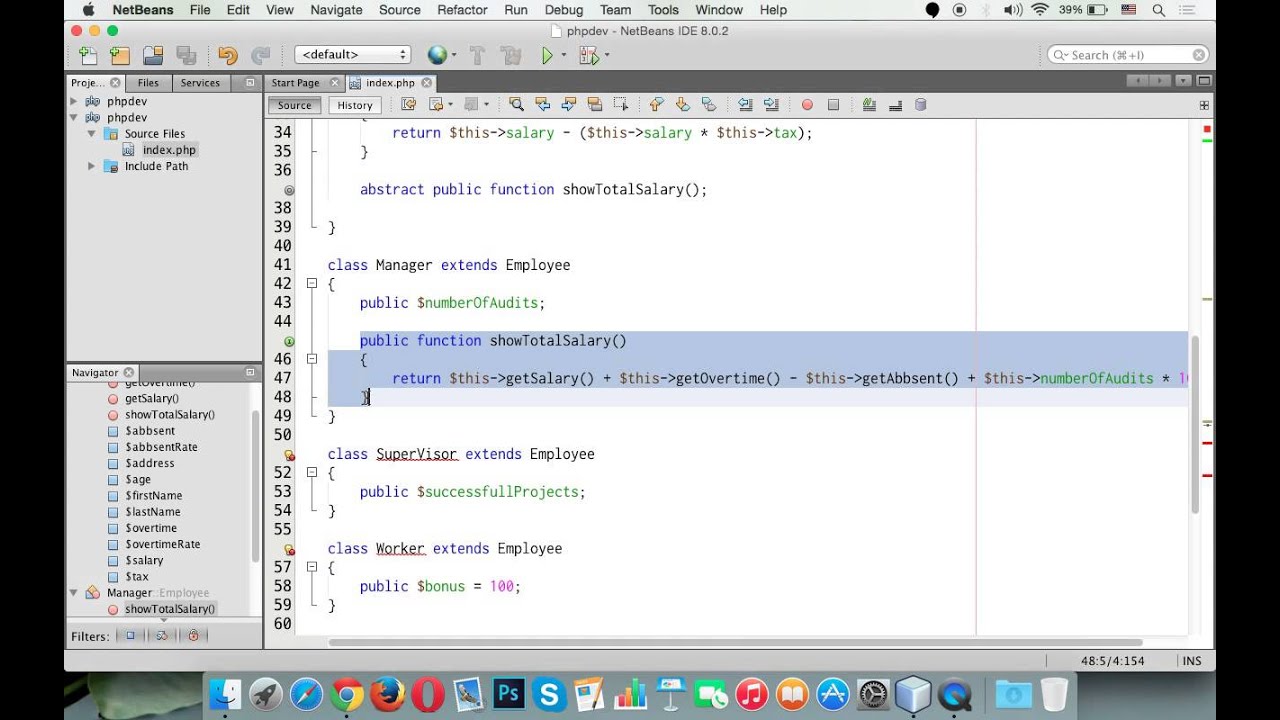Open the Navigate menu
The width and height of the screenshot is (1280, 720).
[x=336, y=10]
